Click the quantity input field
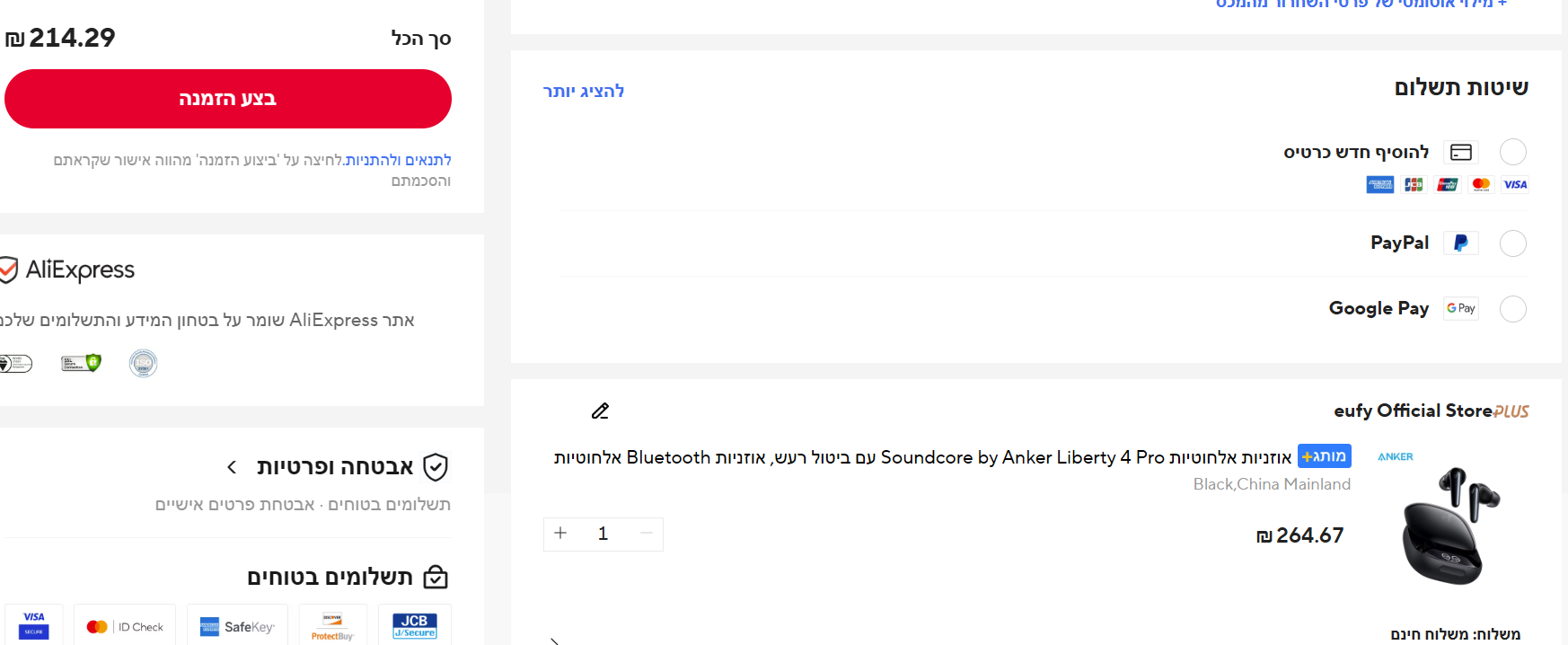This screenshot has height=645, width=1568. point(603,534)
